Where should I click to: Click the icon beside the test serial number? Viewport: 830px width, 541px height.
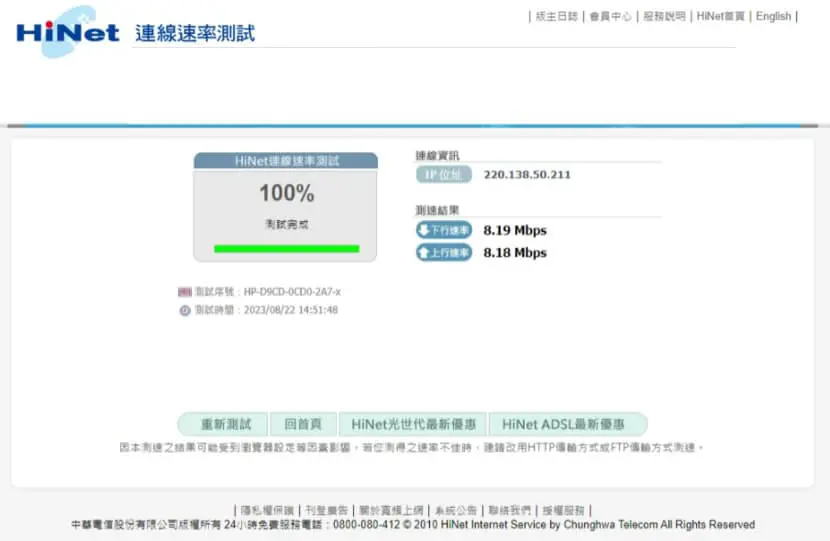[185, 292]
